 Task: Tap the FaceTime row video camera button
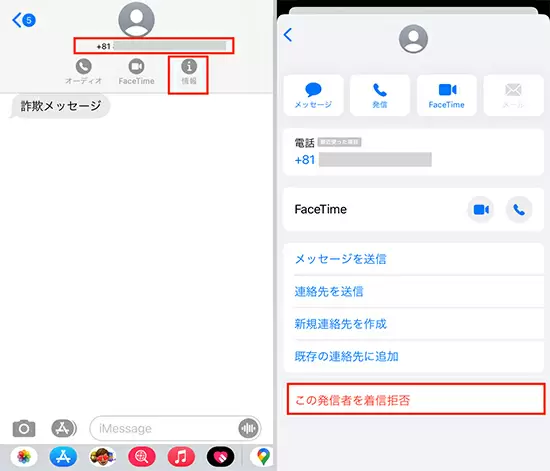[481, 210]
